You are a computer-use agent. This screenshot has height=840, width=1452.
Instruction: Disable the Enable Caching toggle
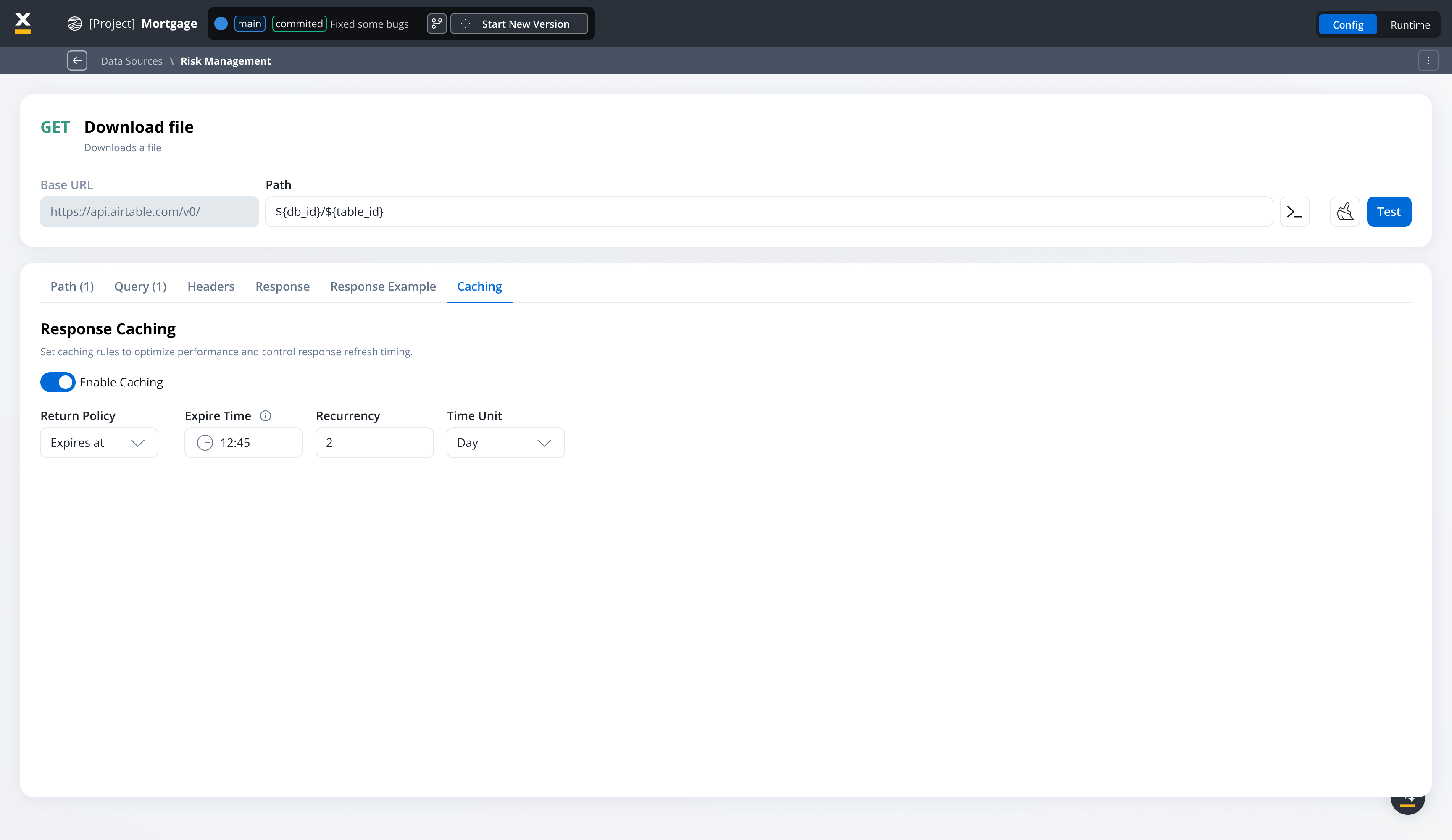(x=58, y=382)
